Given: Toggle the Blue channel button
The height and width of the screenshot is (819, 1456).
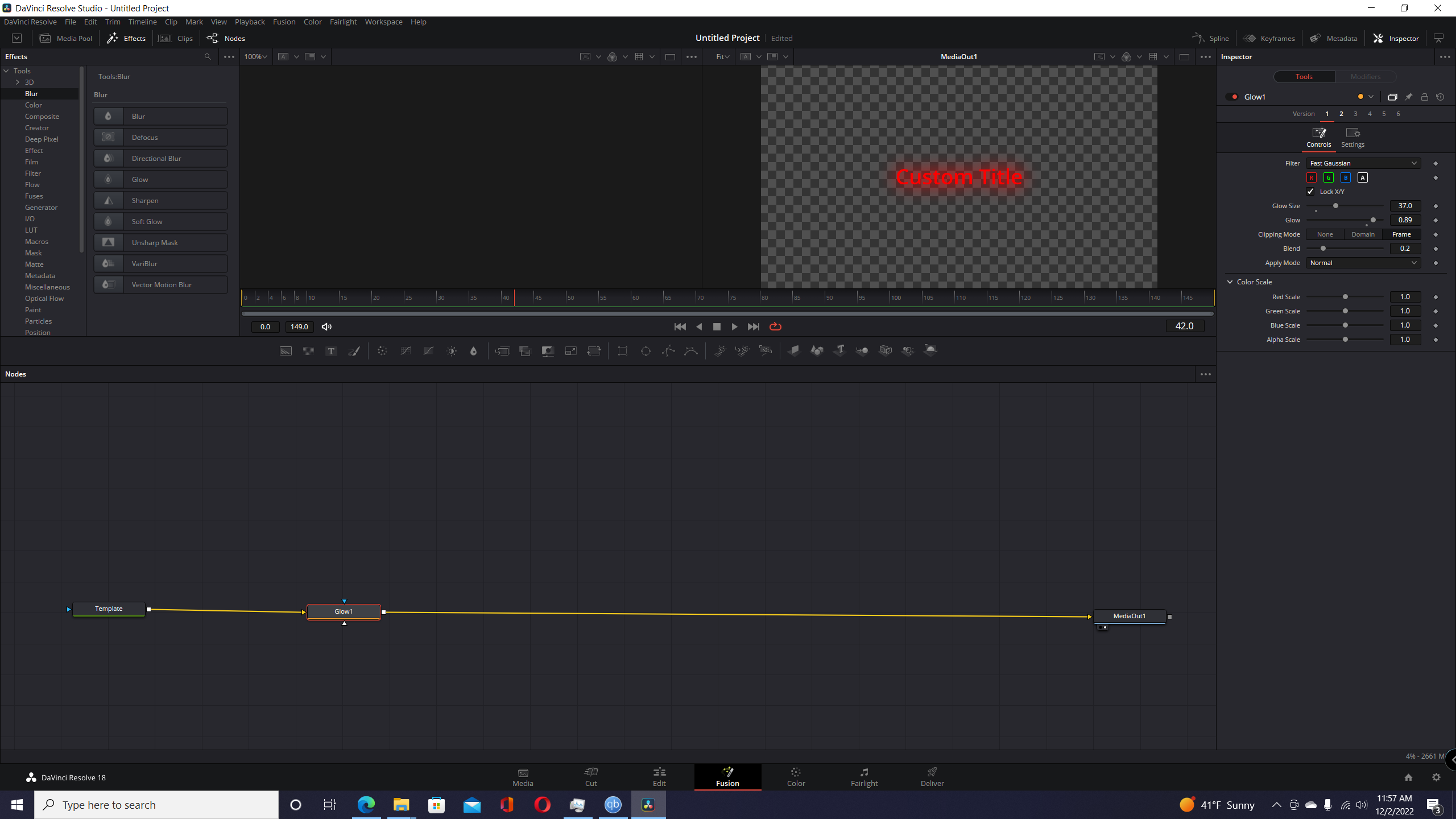Looking at the screenshot, I should point(1346,177).
